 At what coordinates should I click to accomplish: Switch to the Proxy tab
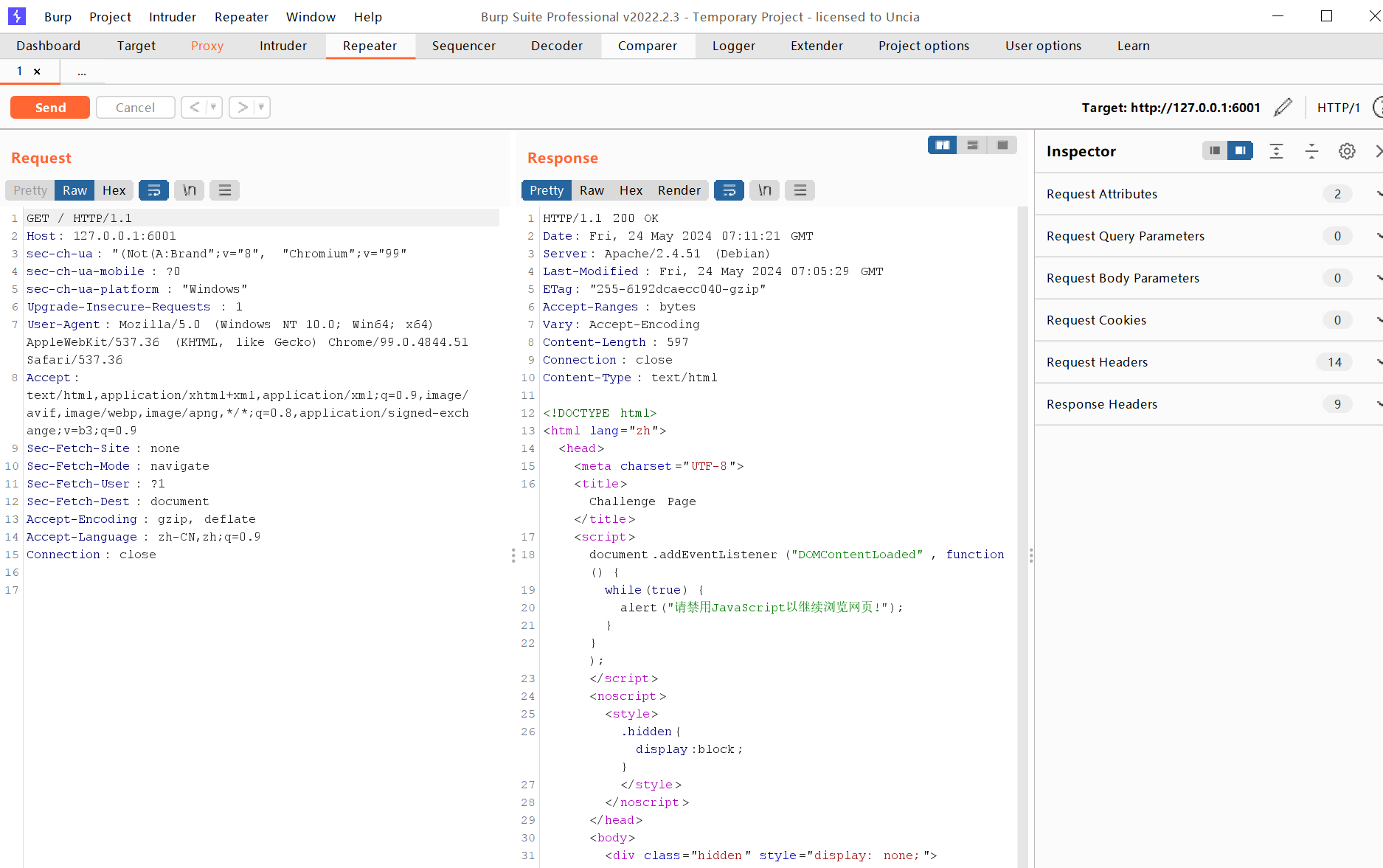[x=207, y=46]
